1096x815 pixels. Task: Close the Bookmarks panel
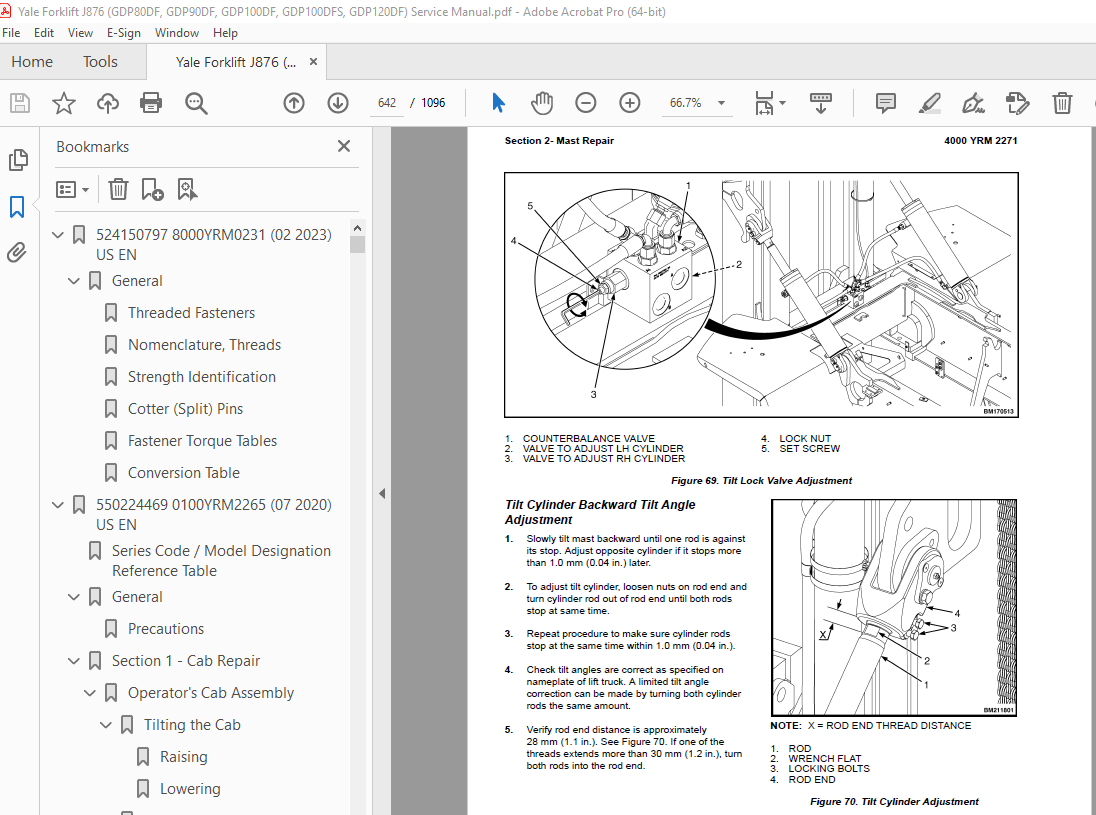[344, 146]
